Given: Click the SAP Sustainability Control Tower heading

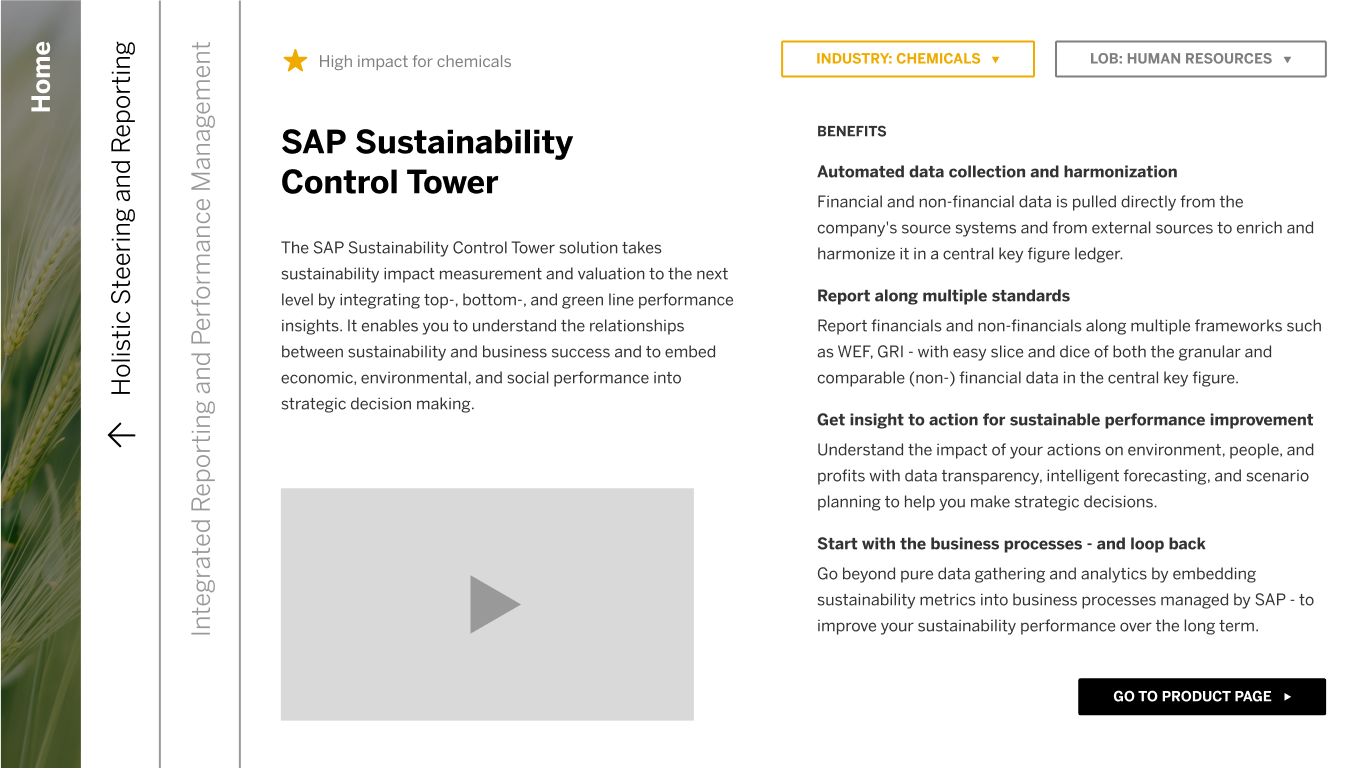Looking at the screenshot, I should [427, 162].
